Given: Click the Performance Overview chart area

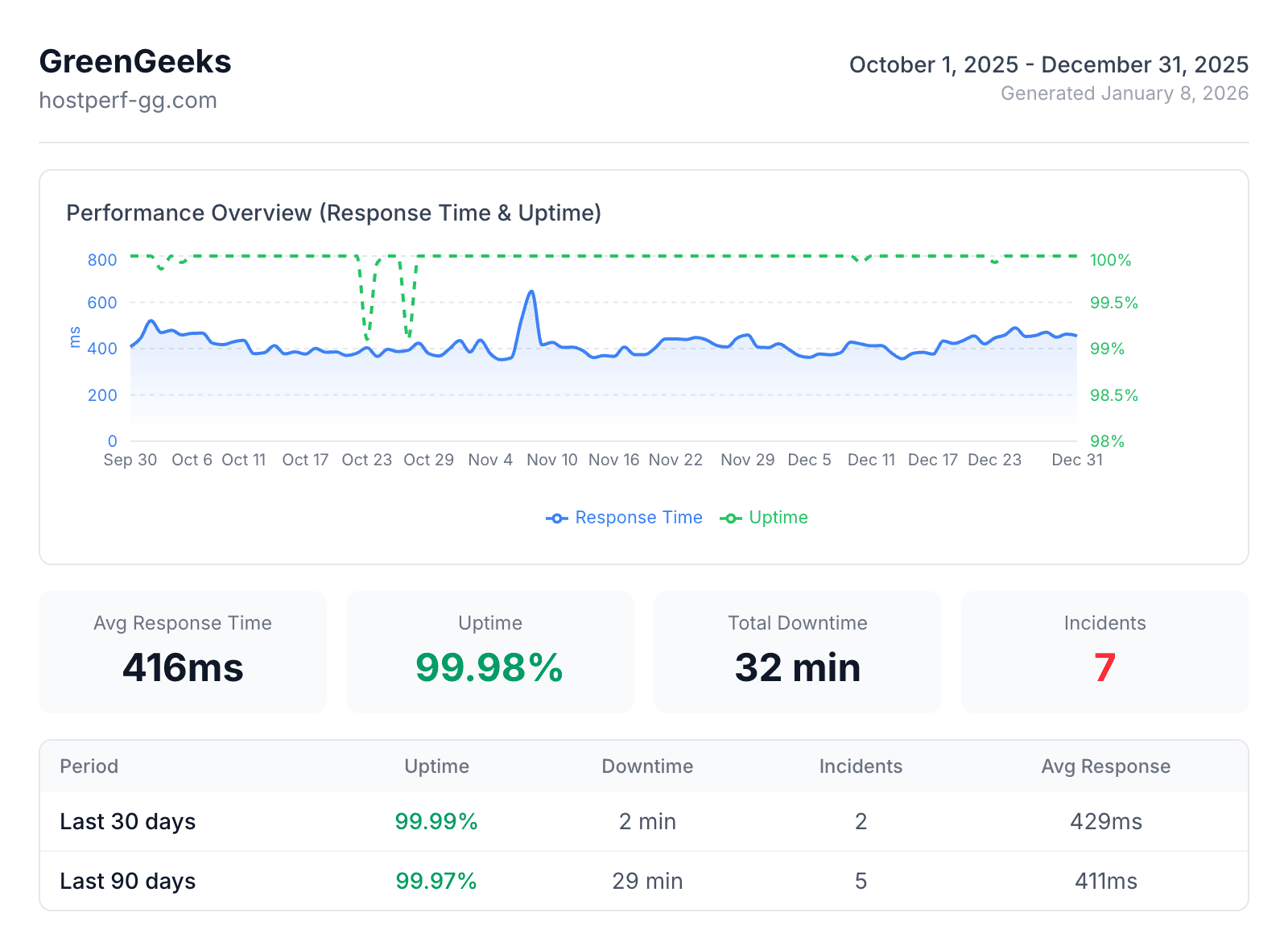Looking at the screenshot, I should pos(604,346).
